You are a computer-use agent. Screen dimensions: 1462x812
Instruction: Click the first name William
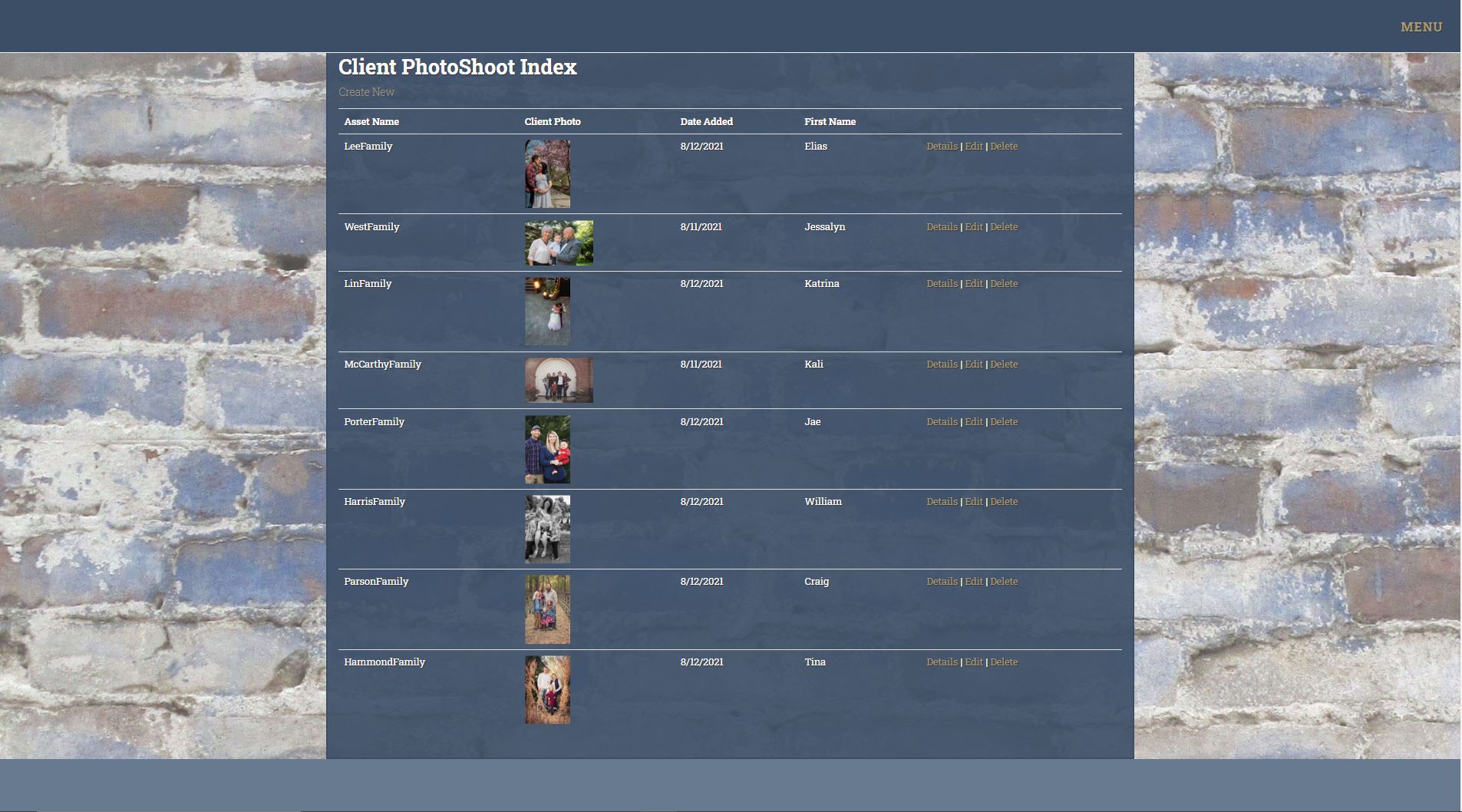[823, 501]
